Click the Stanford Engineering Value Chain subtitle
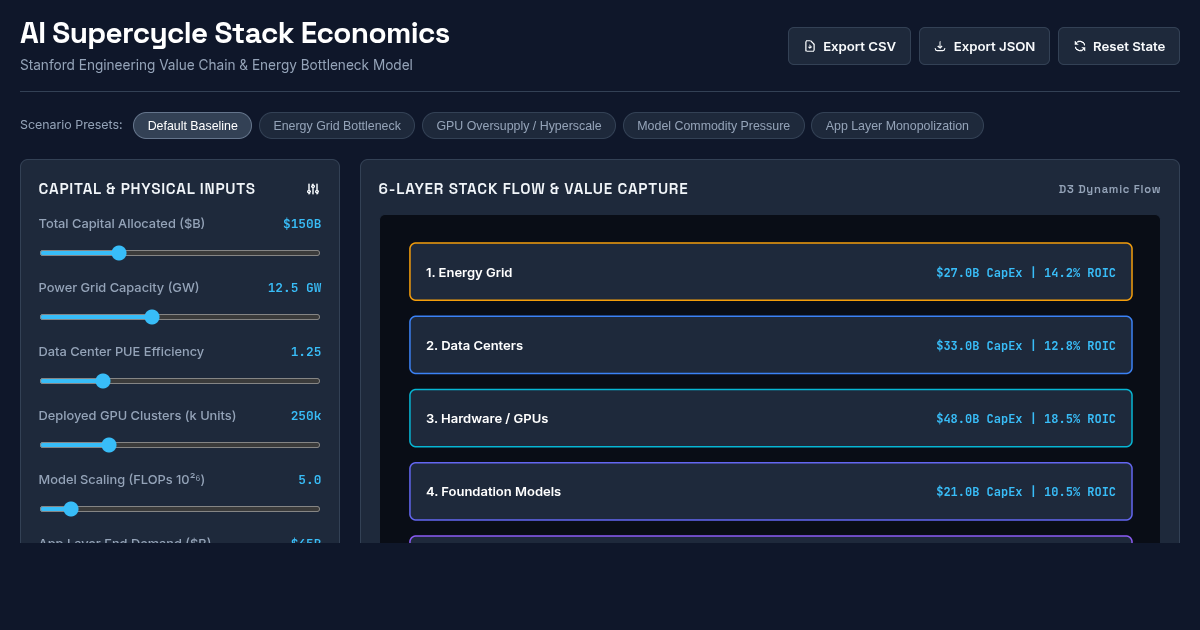This screenshot has width=1200, height=630. point(216,65)
